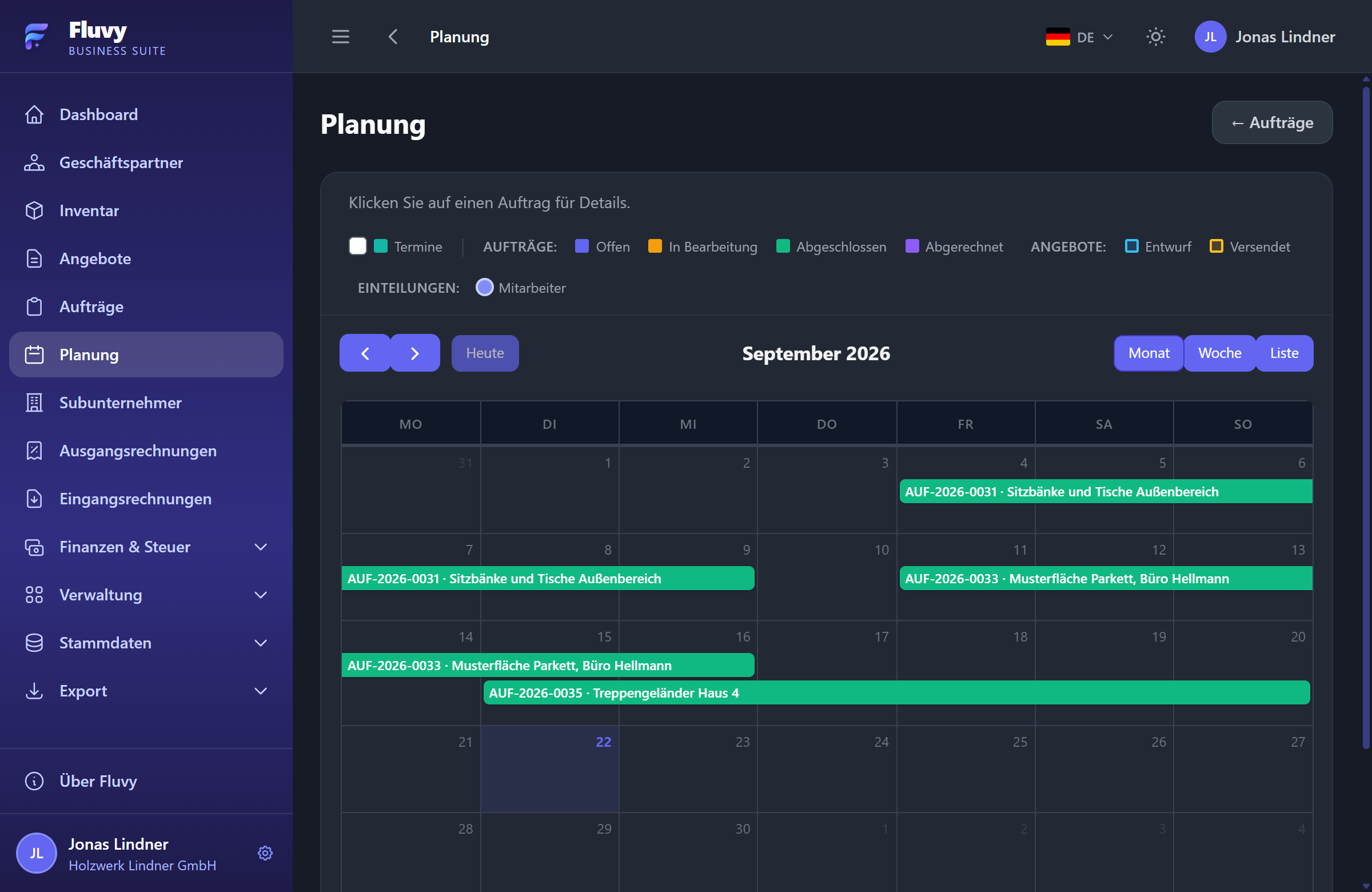
Task: Select calendar day 22
Action: [x=550, y=768]
